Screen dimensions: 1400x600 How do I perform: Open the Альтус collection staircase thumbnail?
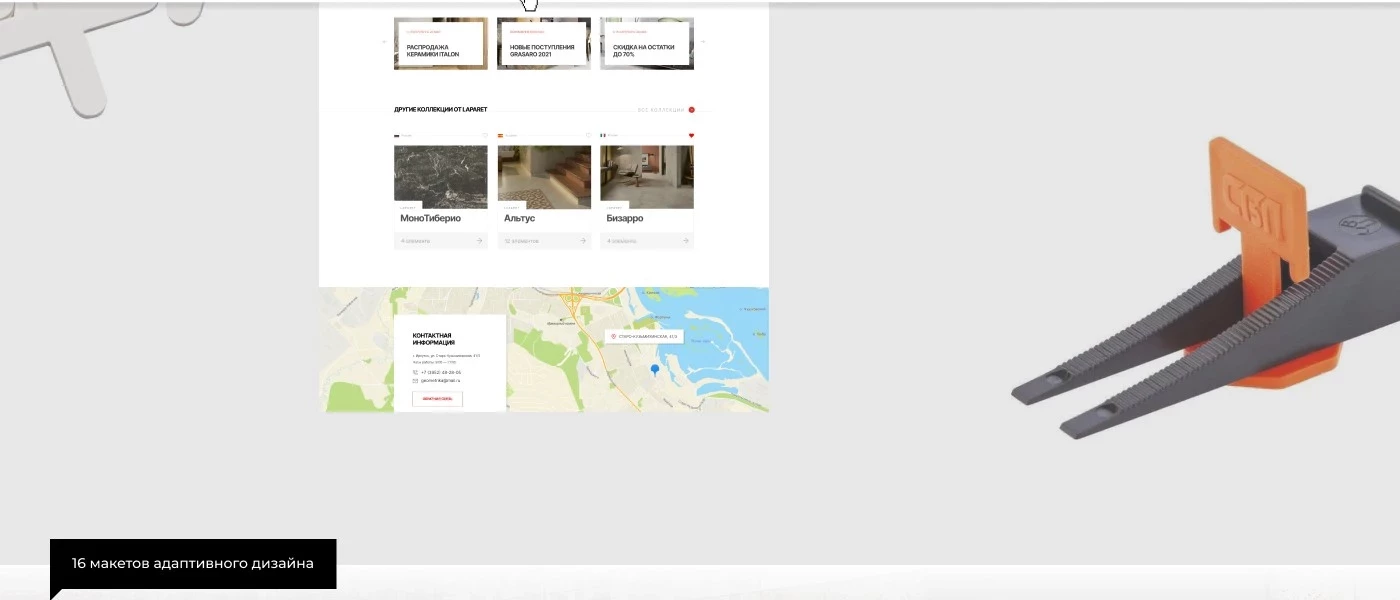point(544,176)
